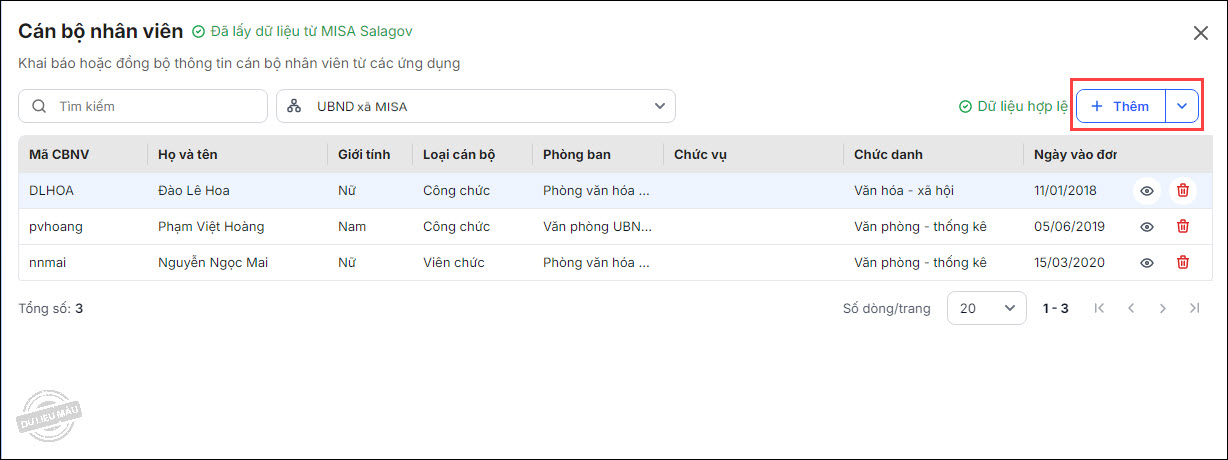This screenshot has width=1228, height=460.
Task: Click the Thêm button to add employee
Action: tap(1121, 106)
